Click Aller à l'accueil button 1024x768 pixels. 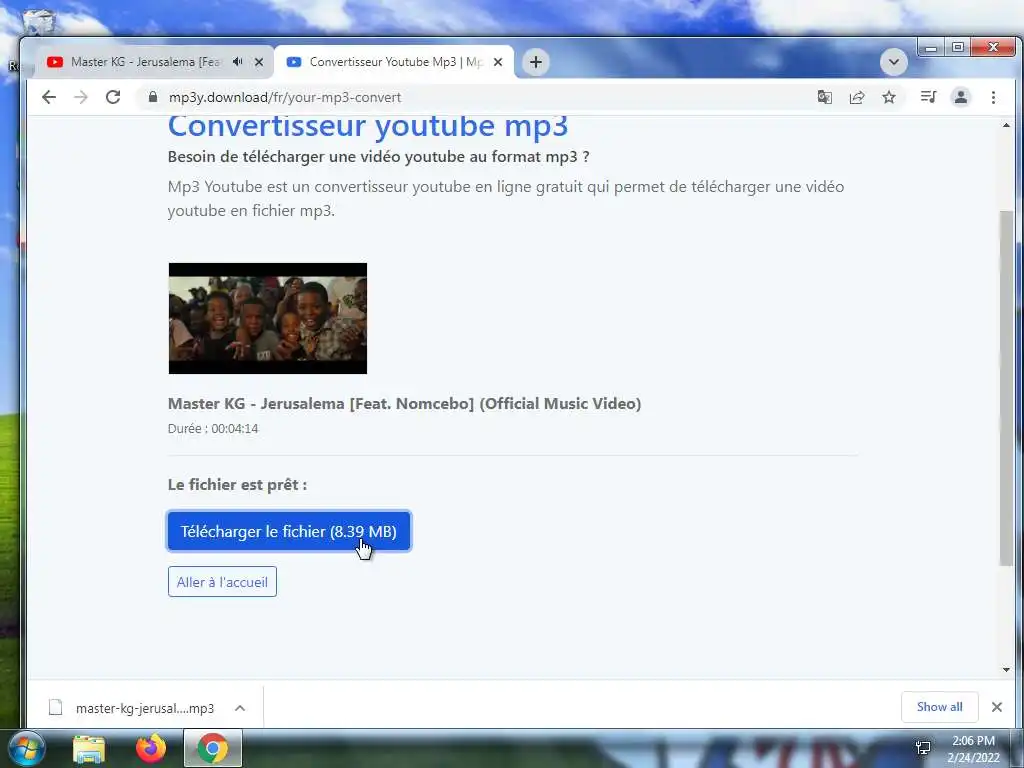click(222, 582)
